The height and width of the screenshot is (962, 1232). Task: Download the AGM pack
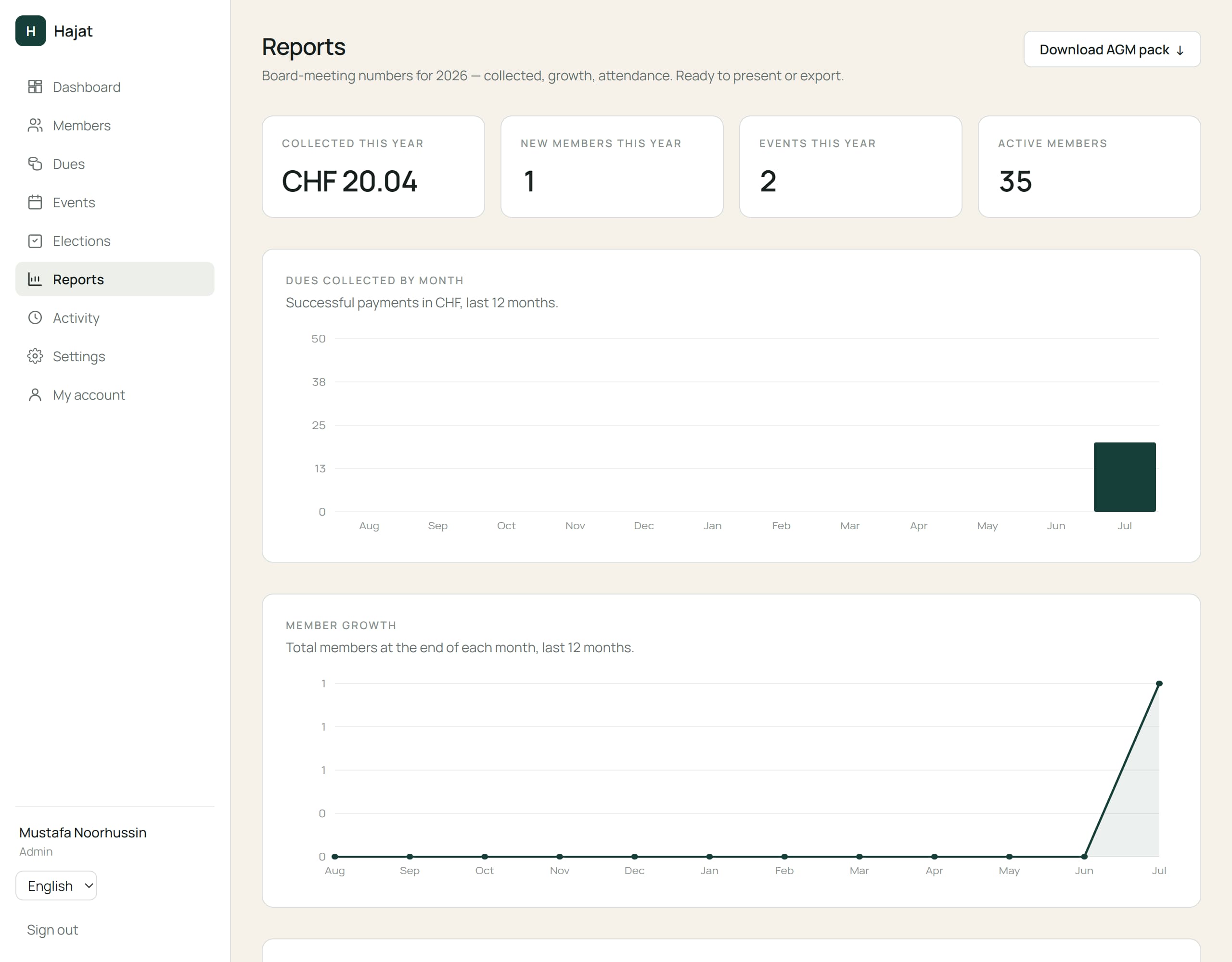(1112, 50)
